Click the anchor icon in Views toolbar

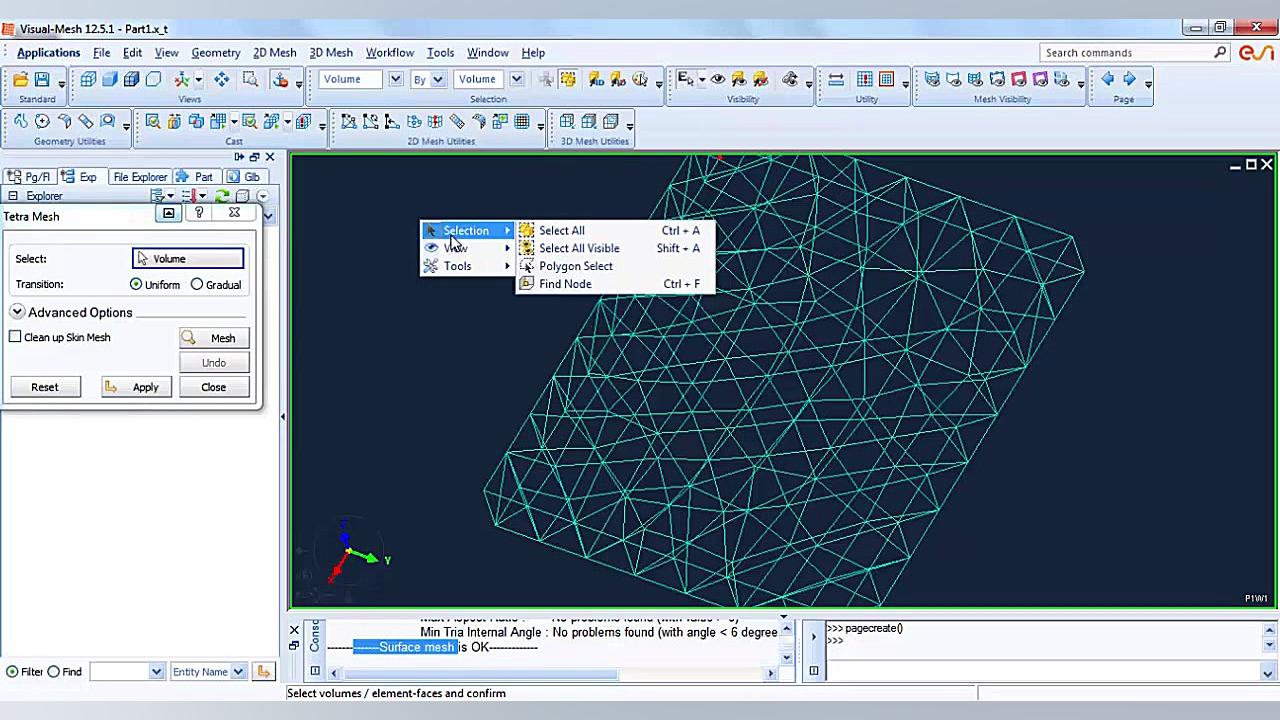pyautogui.click(x=281, y=79)
